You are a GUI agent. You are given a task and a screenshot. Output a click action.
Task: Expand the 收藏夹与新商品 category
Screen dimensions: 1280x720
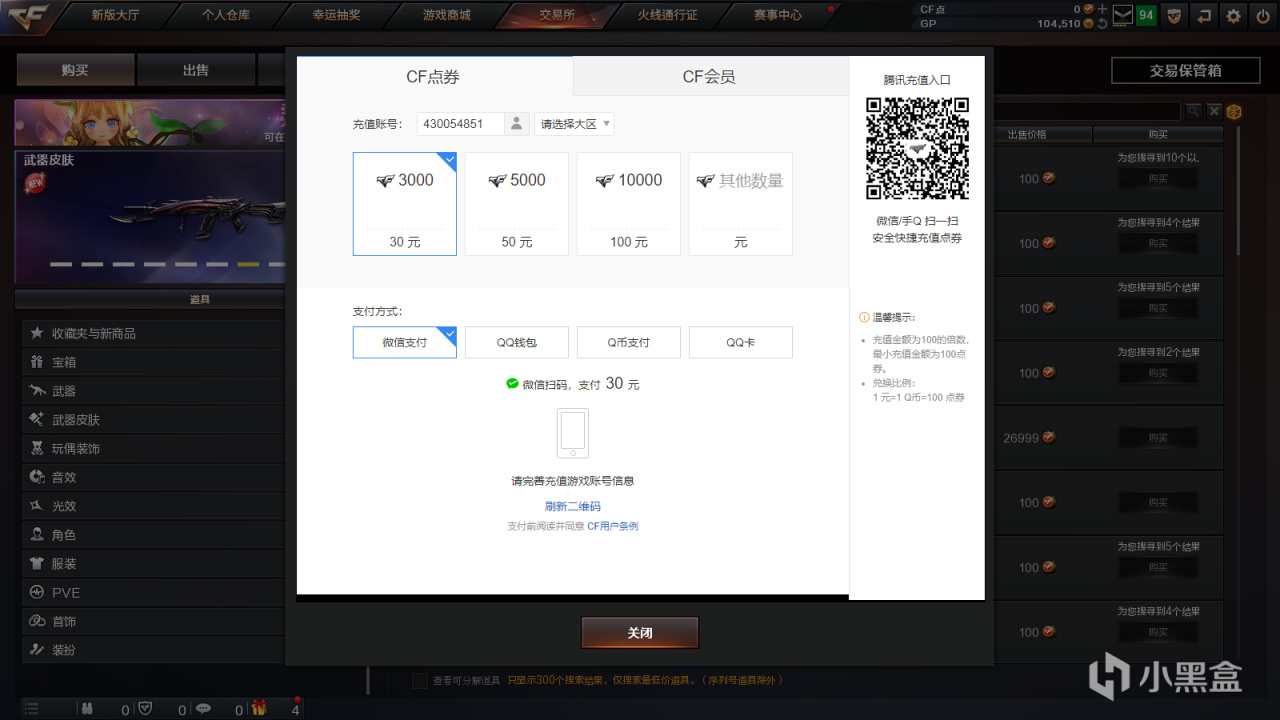pyautogui.click(x=155, y=333)
